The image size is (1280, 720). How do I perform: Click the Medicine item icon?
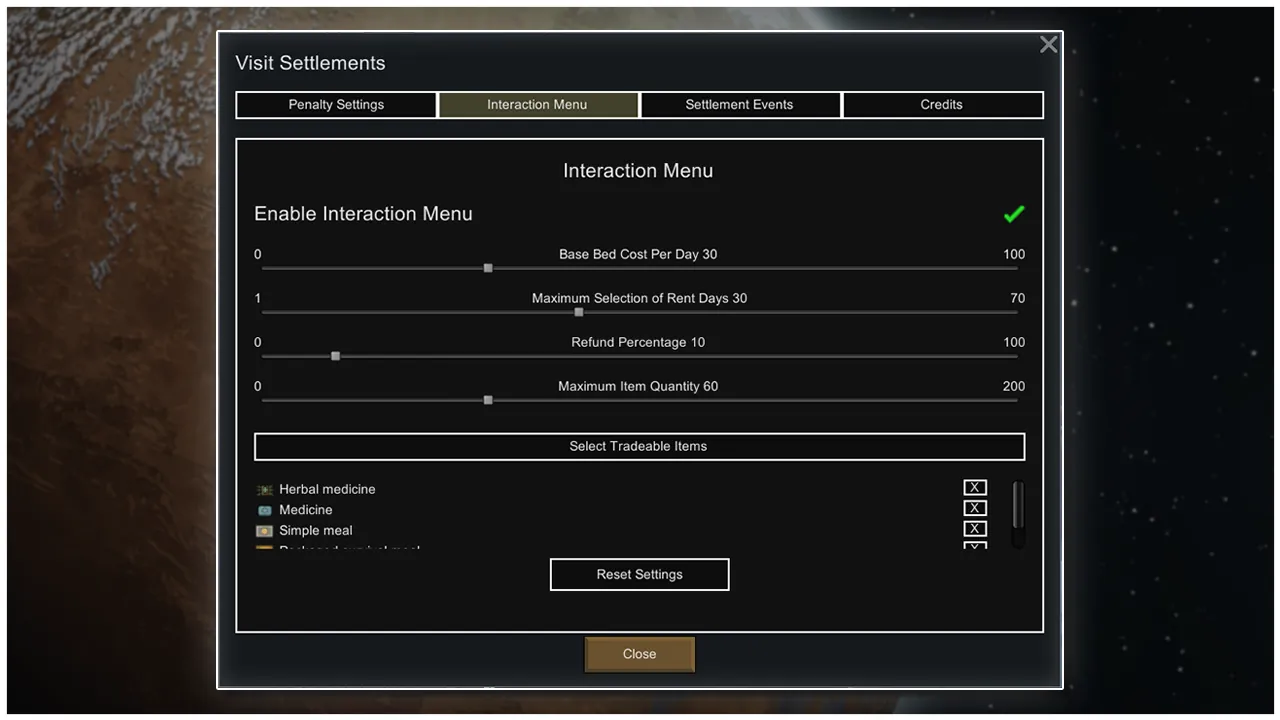[264, 510]
